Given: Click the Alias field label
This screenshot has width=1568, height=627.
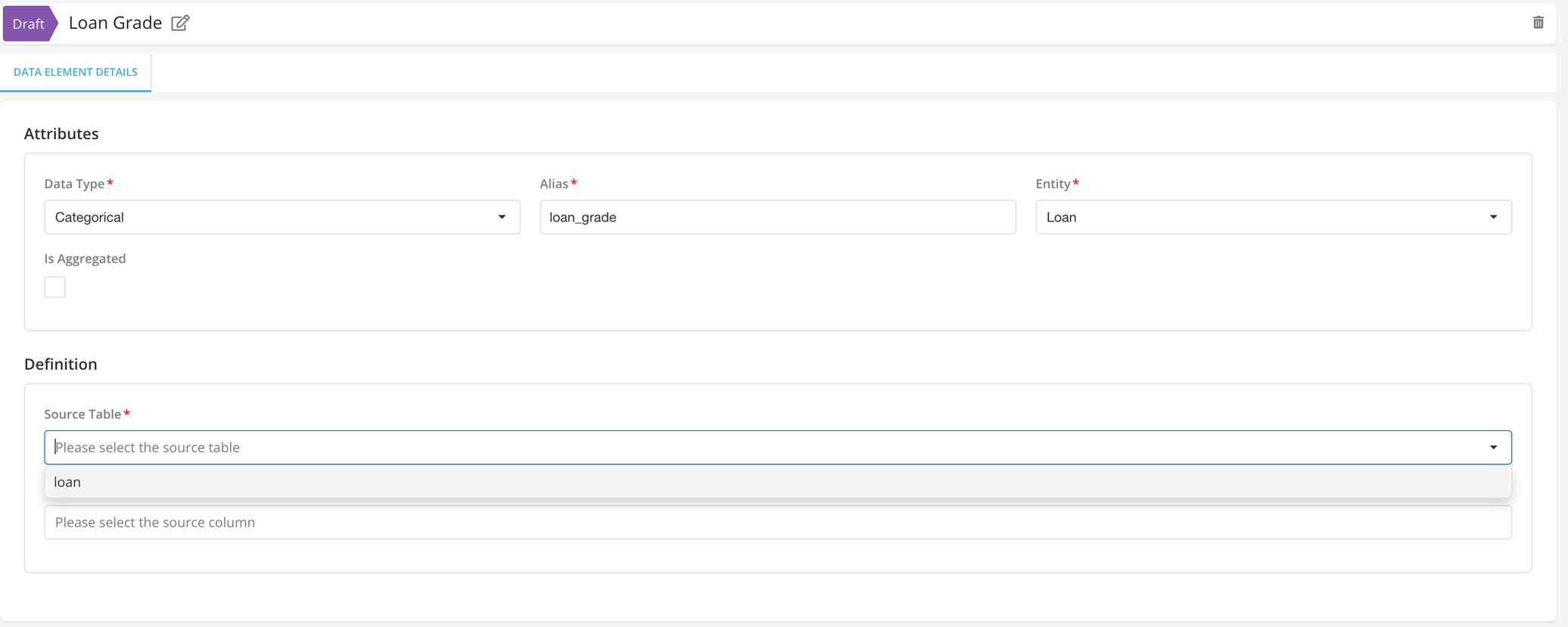Looking at the screenshot, I should click(554, 184).
